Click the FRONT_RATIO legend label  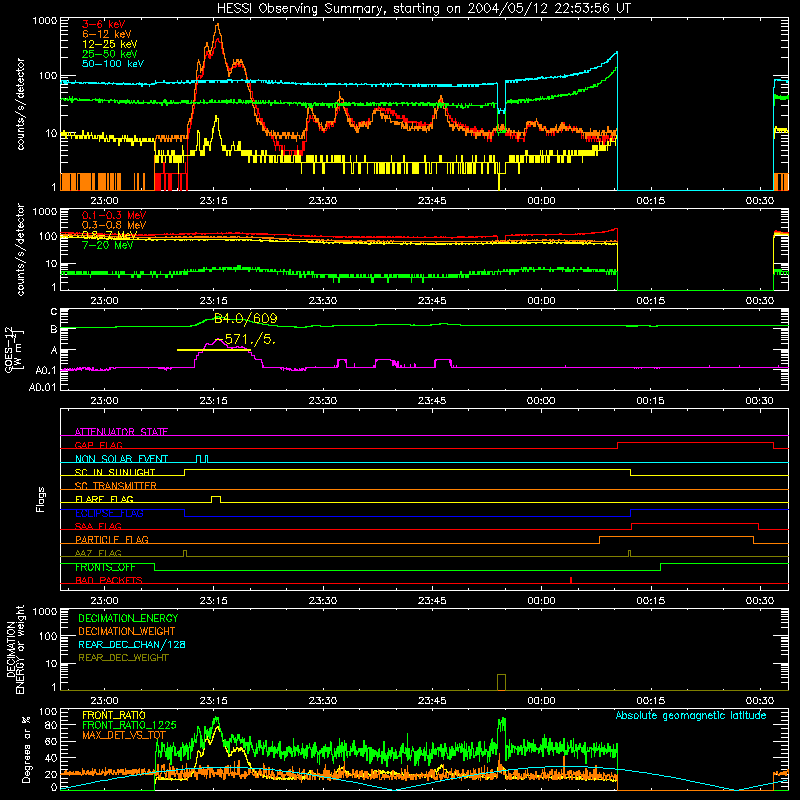pos(114,715)
